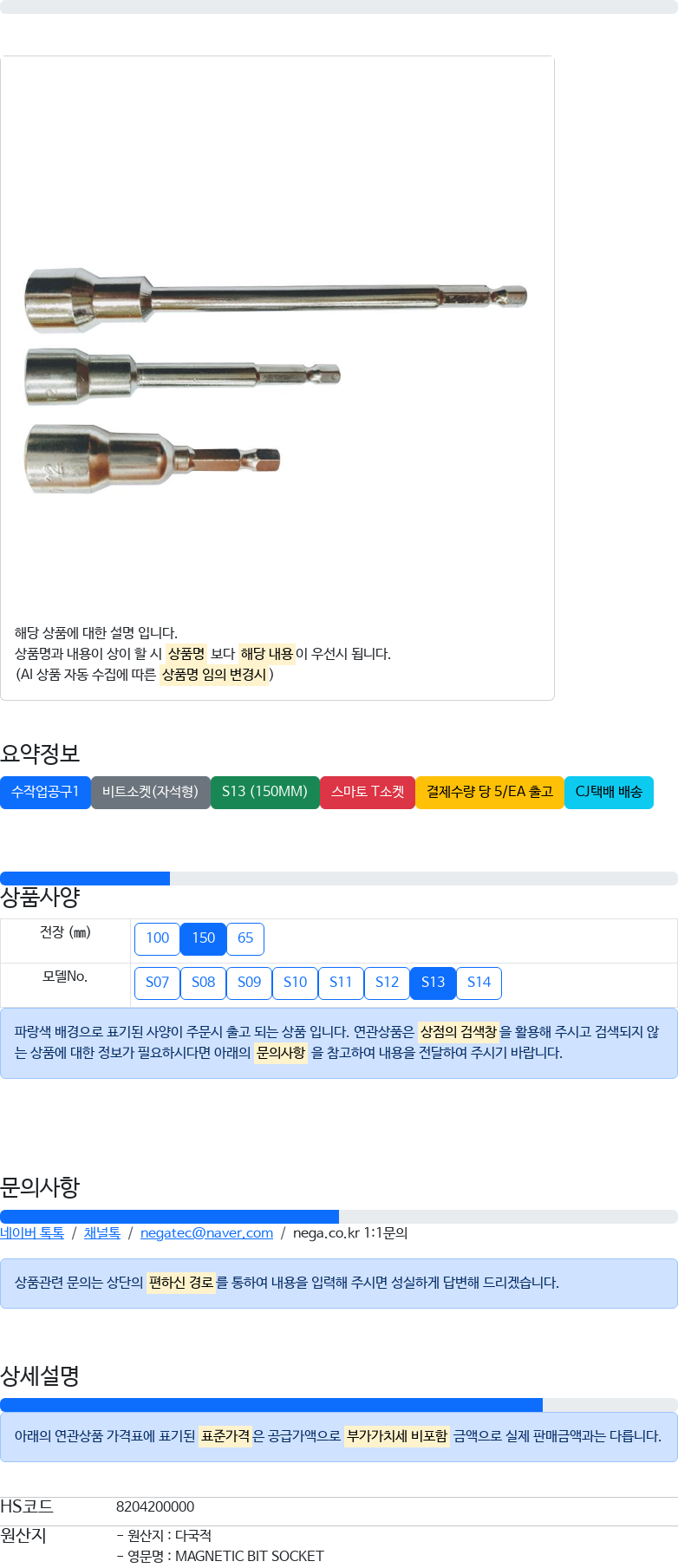The image size is (678, 1568).
Task: Click the green S13 (150MM) badge
Action: click(265, 792)
